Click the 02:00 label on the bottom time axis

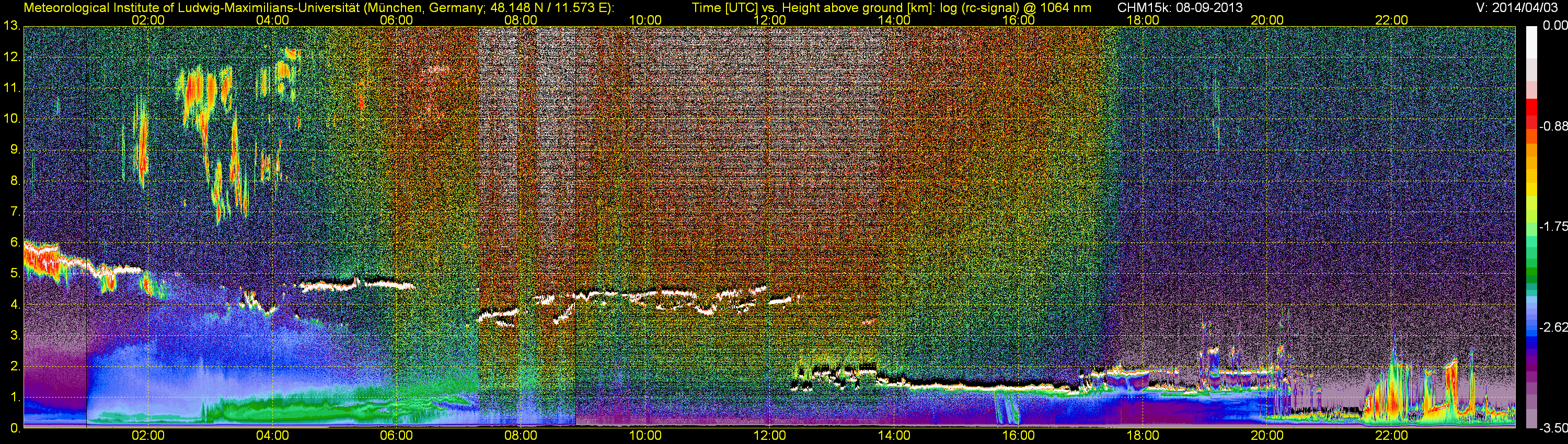point(148,436)
